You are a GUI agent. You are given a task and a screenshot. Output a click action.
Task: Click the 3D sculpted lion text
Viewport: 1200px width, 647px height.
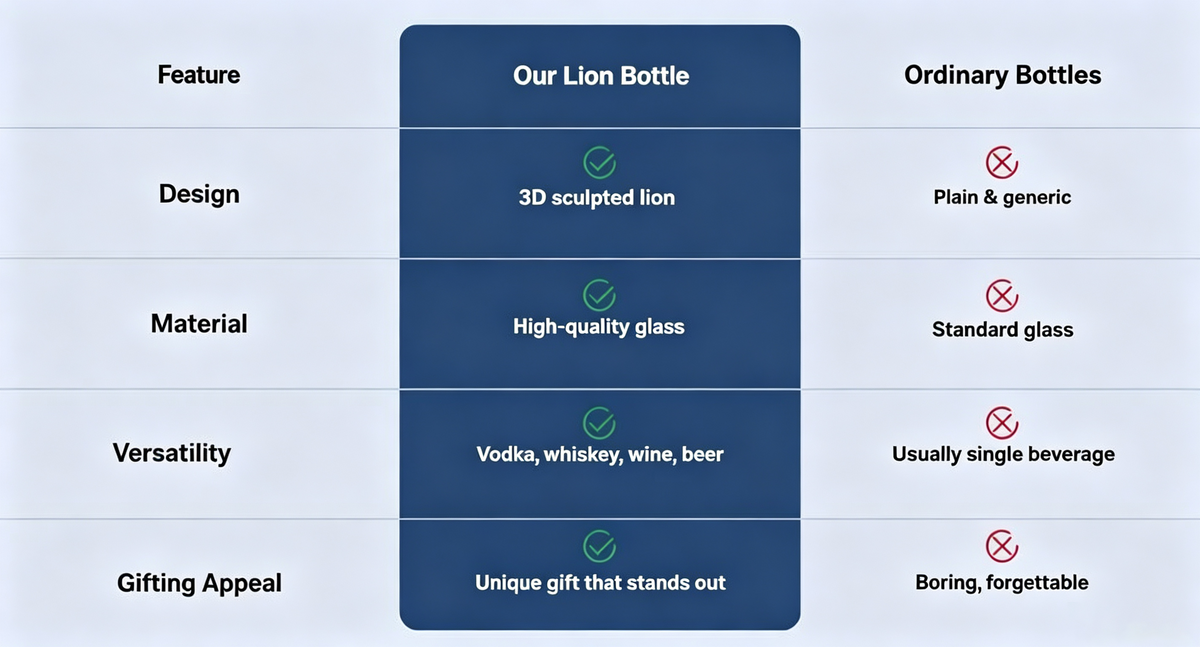click(x=597, y=198)
